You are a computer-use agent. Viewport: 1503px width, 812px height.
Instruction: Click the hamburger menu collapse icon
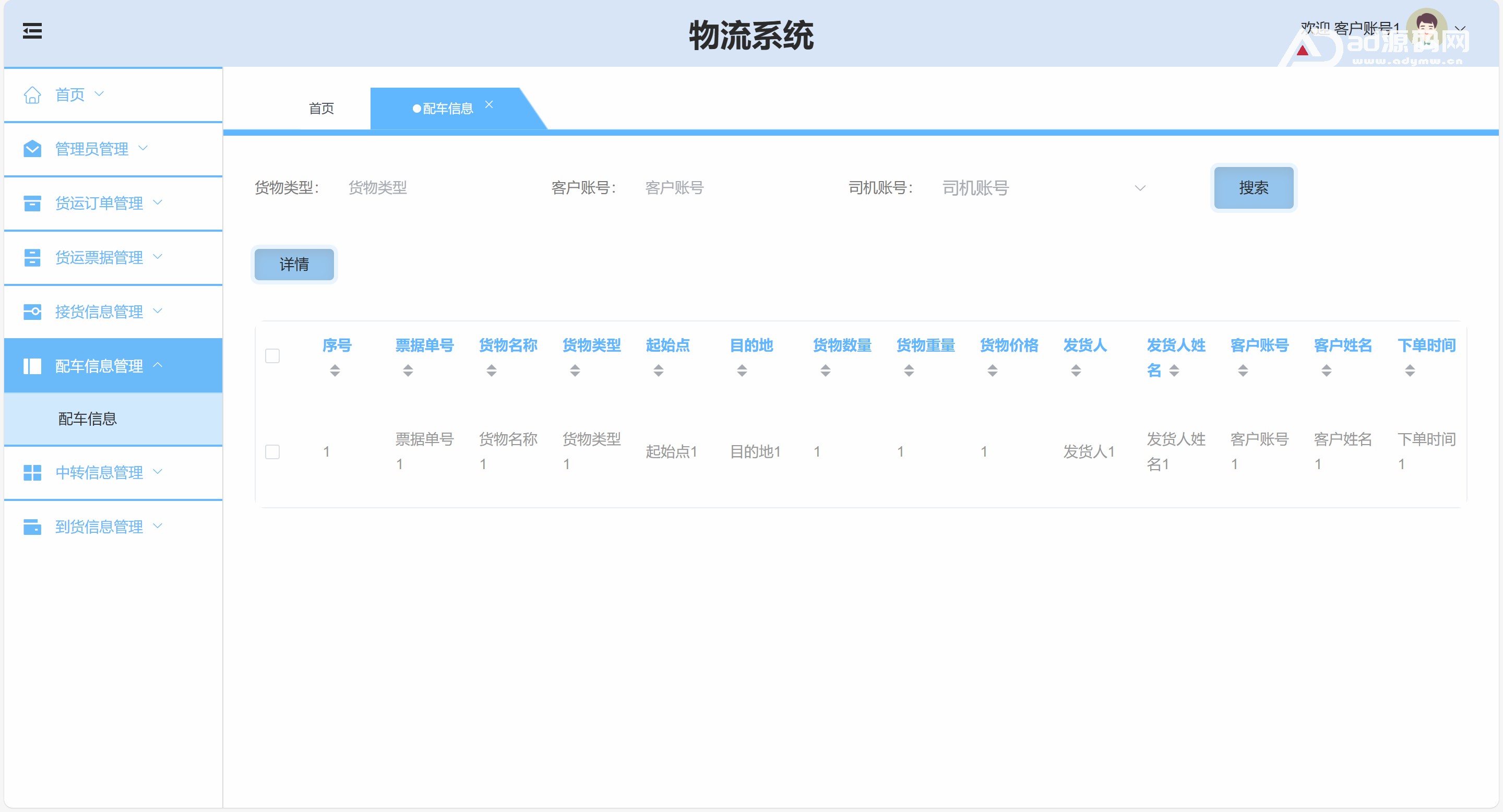[32, 31]
